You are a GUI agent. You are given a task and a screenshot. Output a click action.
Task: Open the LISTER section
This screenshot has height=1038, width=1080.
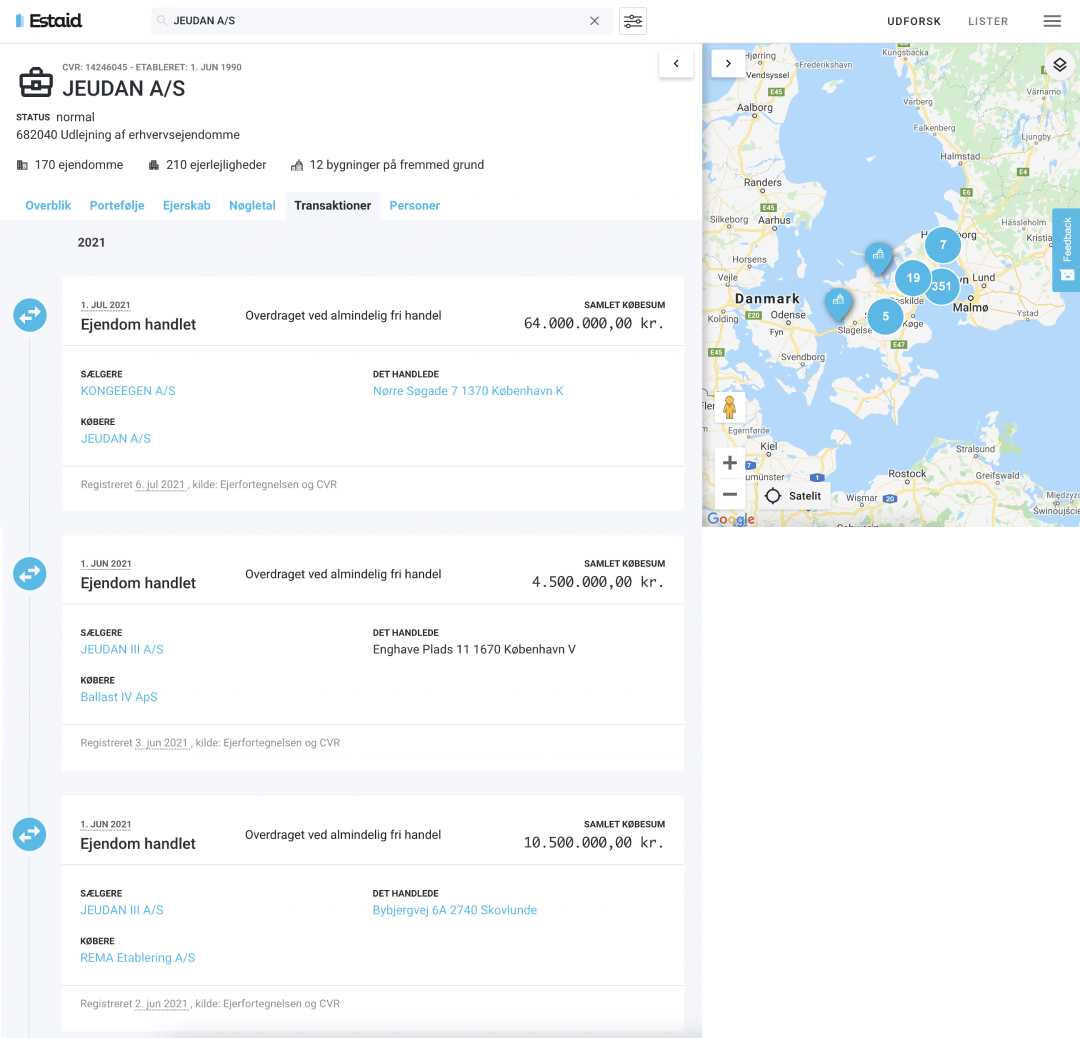click(988, 21)
